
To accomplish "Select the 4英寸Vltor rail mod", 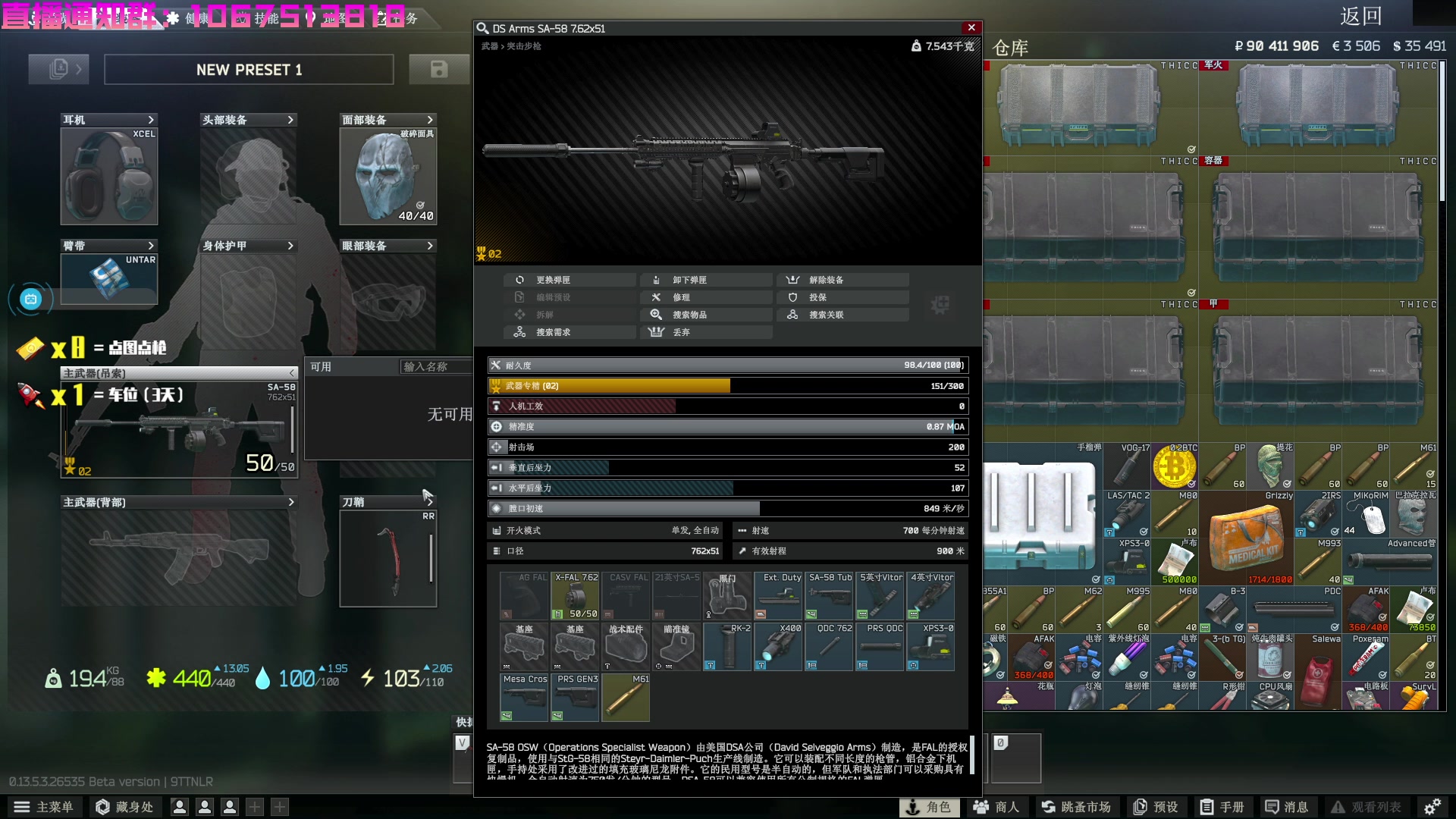I will [x=930, y=595].
